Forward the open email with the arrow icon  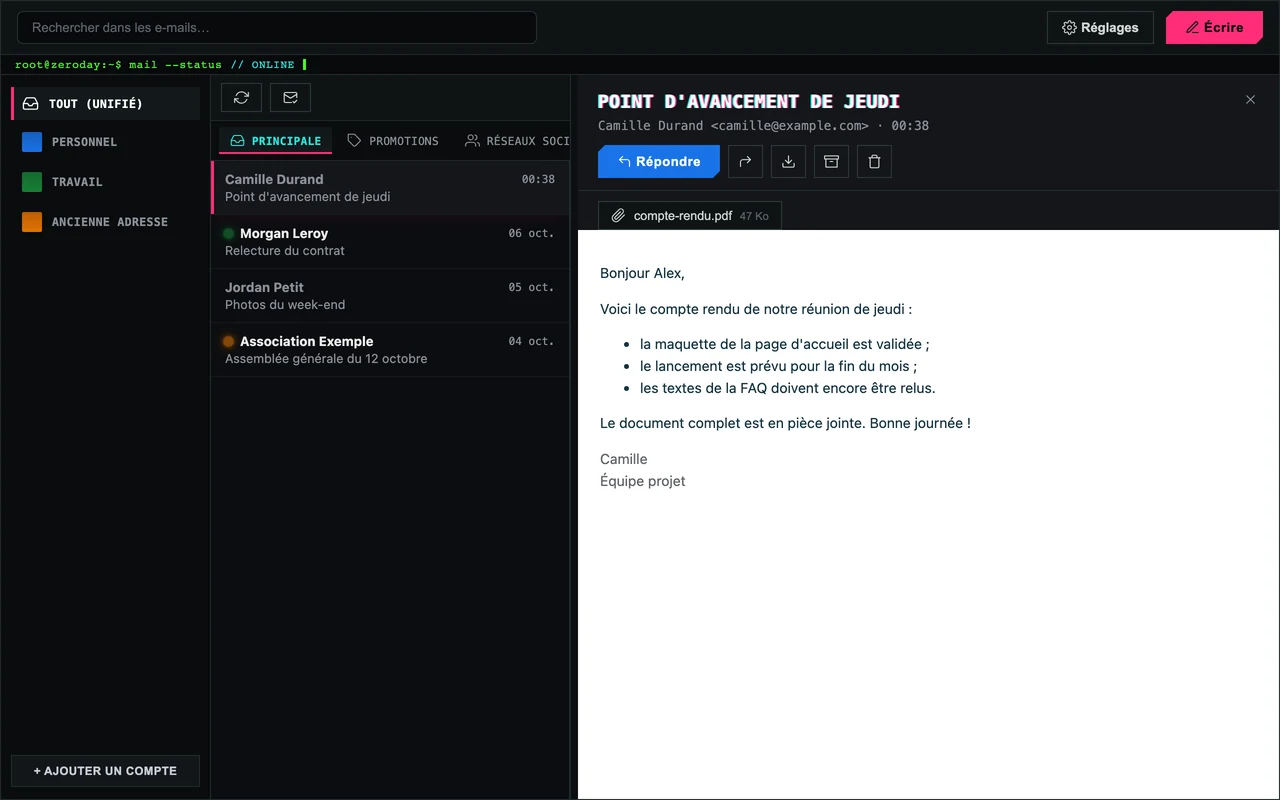click(745, 161)
